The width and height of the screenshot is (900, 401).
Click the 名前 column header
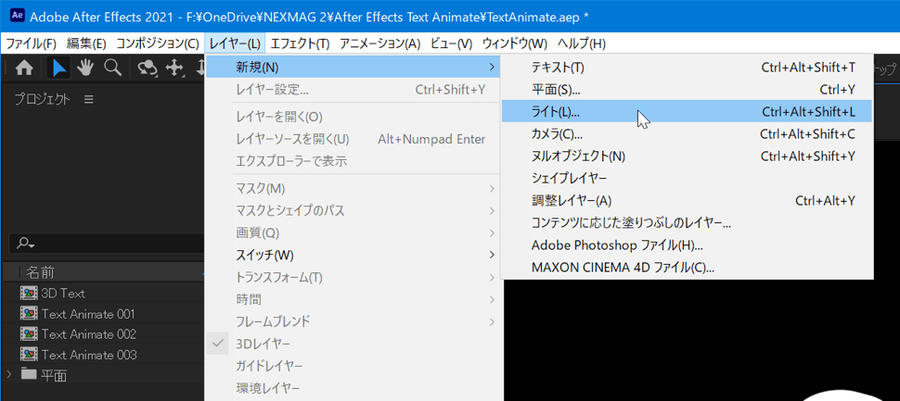[40, 272]
